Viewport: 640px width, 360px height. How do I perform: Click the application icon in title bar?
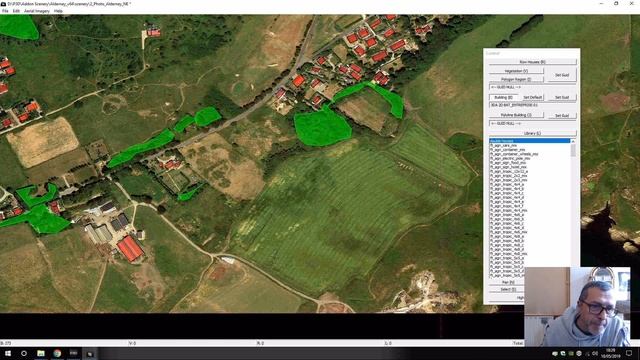[x=3, y=4]
